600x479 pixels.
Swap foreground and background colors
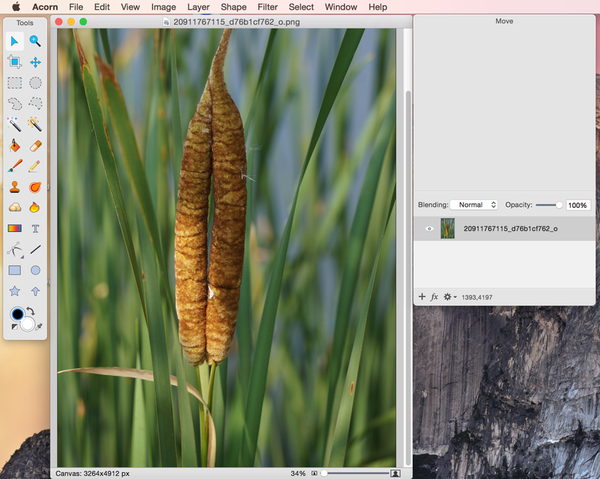(33, 311)
